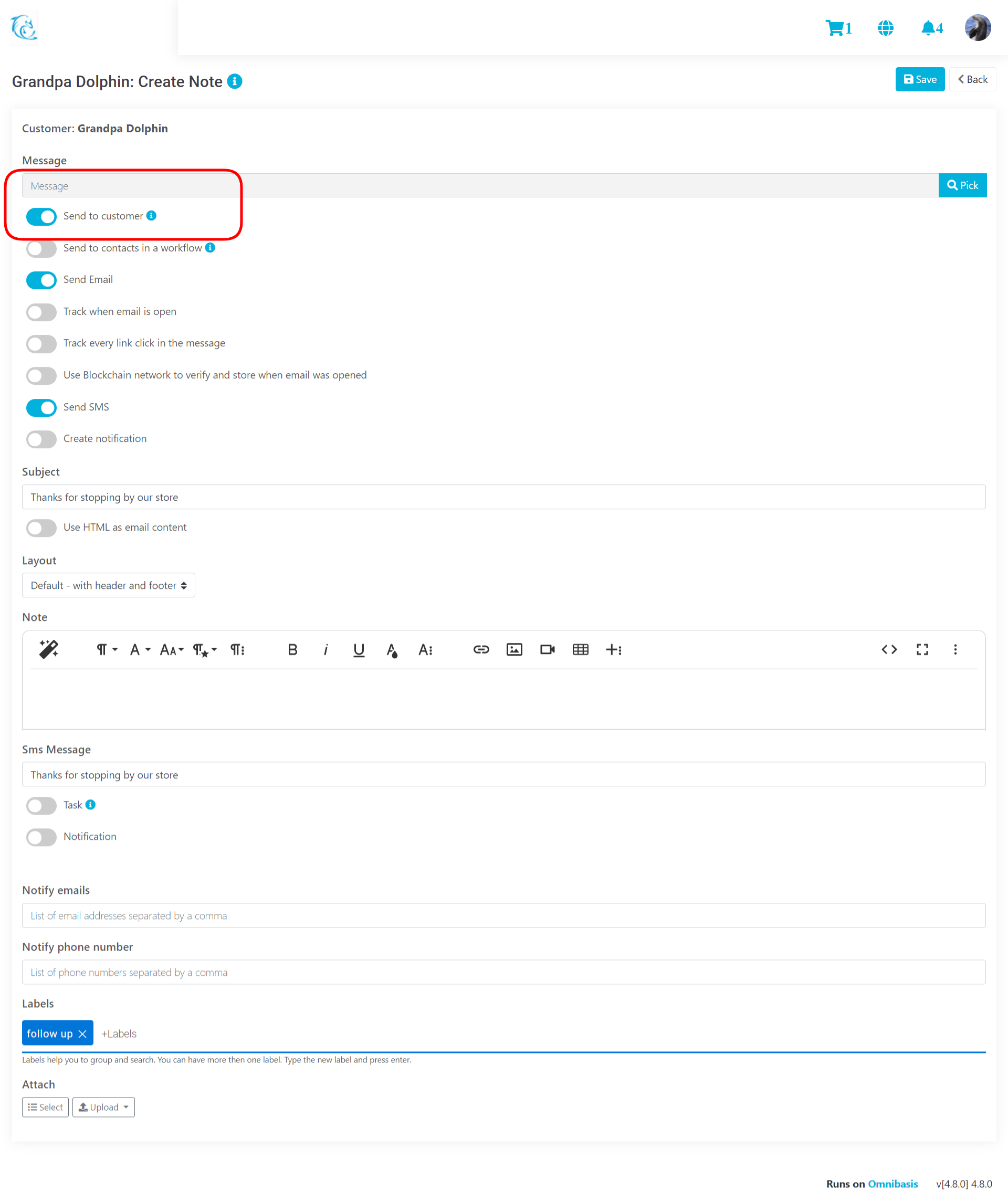Open the shopping cart icon
Viewport: 1008px width, 1191px height.
(835, 28)
